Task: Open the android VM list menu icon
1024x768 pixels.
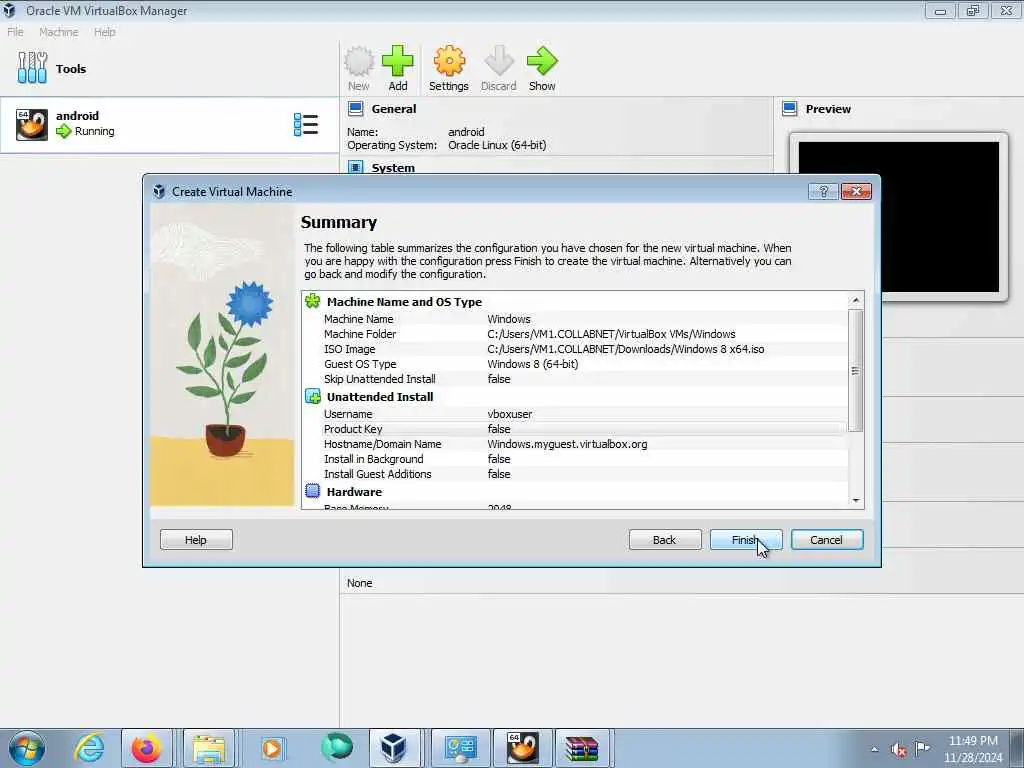Action: click(x=306, y=124)
